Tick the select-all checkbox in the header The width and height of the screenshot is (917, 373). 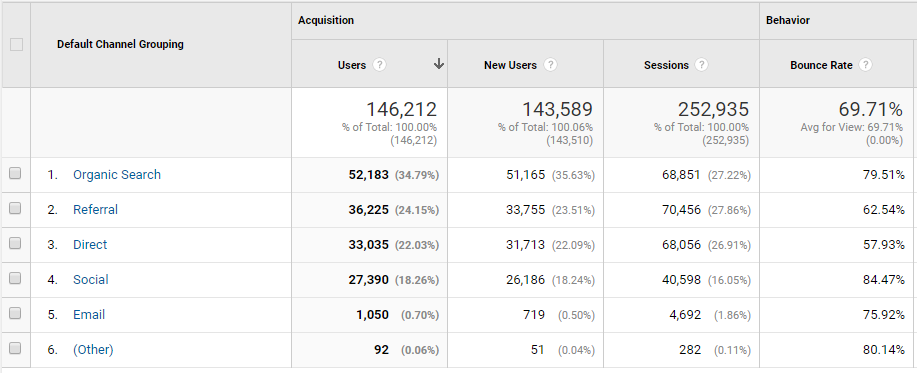[x=16, y=44]
